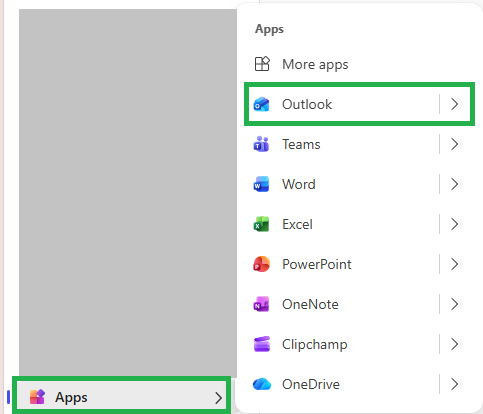Expand the Outlook submenu chevron
This screenshot has width=483, height=414.
tap(455, 104)
